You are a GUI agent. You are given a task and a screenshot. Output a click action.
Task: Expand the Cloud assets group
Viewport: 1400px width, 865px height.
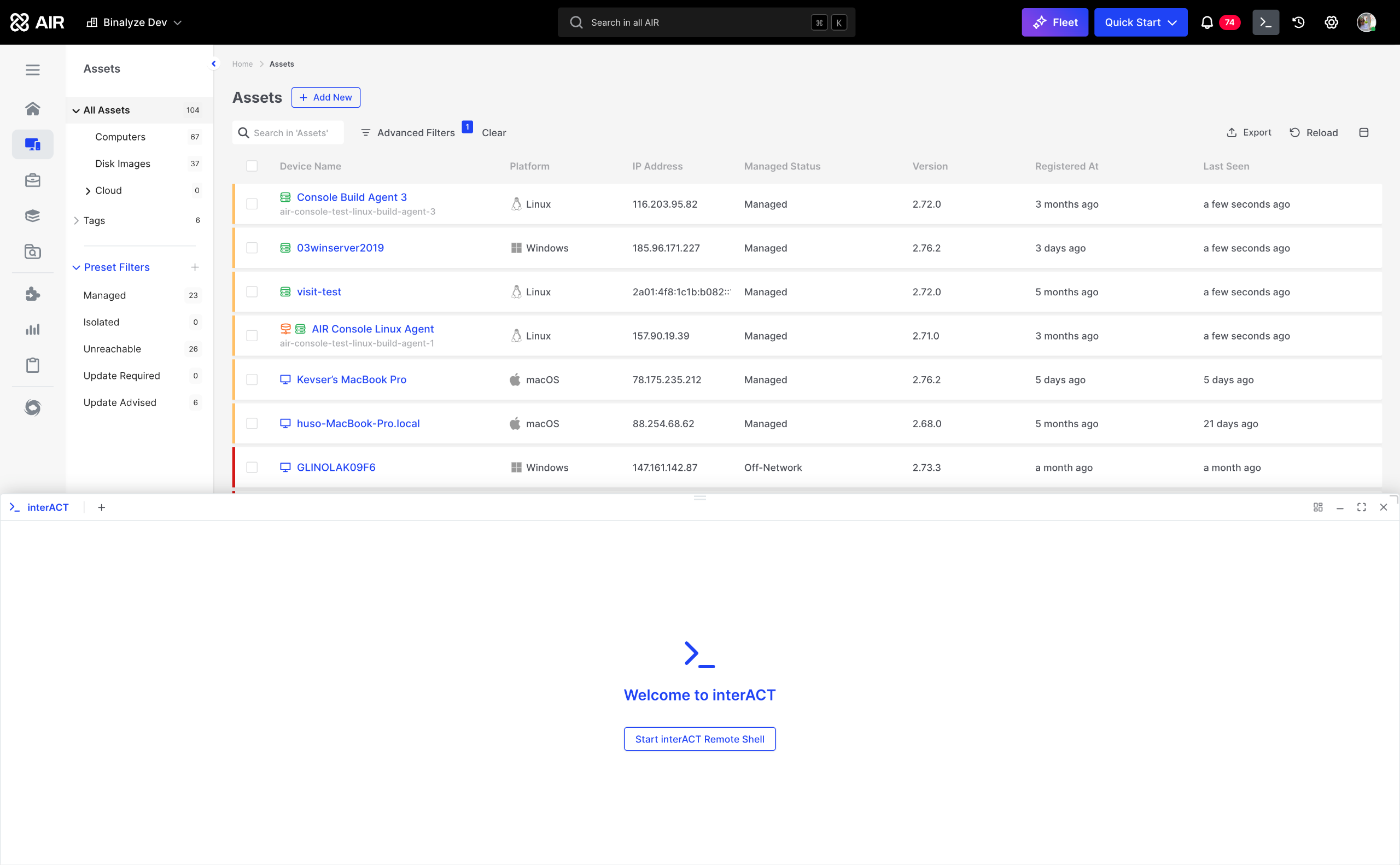(87, 190)
